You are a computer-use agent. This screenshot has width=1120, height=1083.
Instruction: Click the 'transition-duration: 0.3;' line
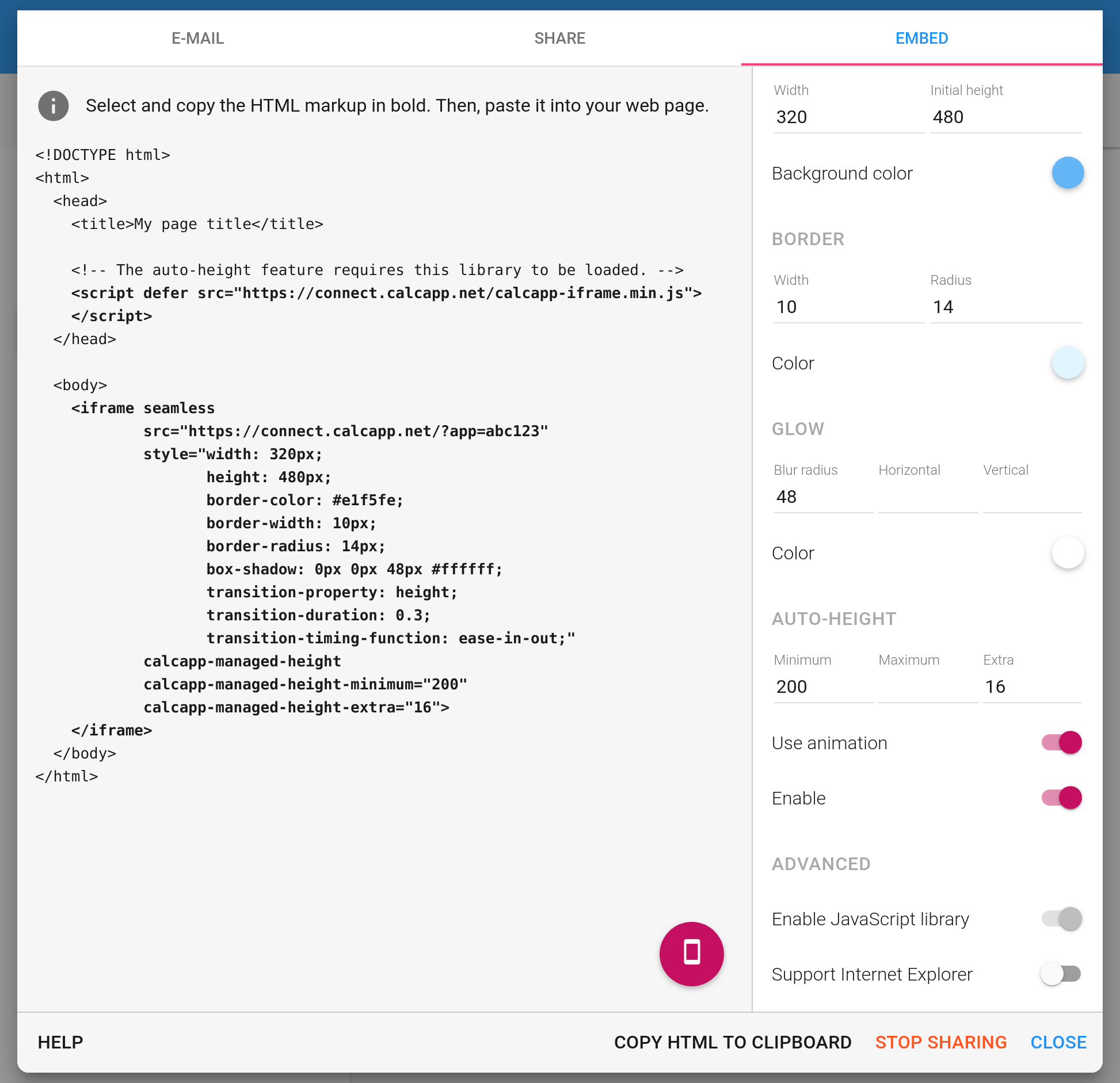[318, 615]
